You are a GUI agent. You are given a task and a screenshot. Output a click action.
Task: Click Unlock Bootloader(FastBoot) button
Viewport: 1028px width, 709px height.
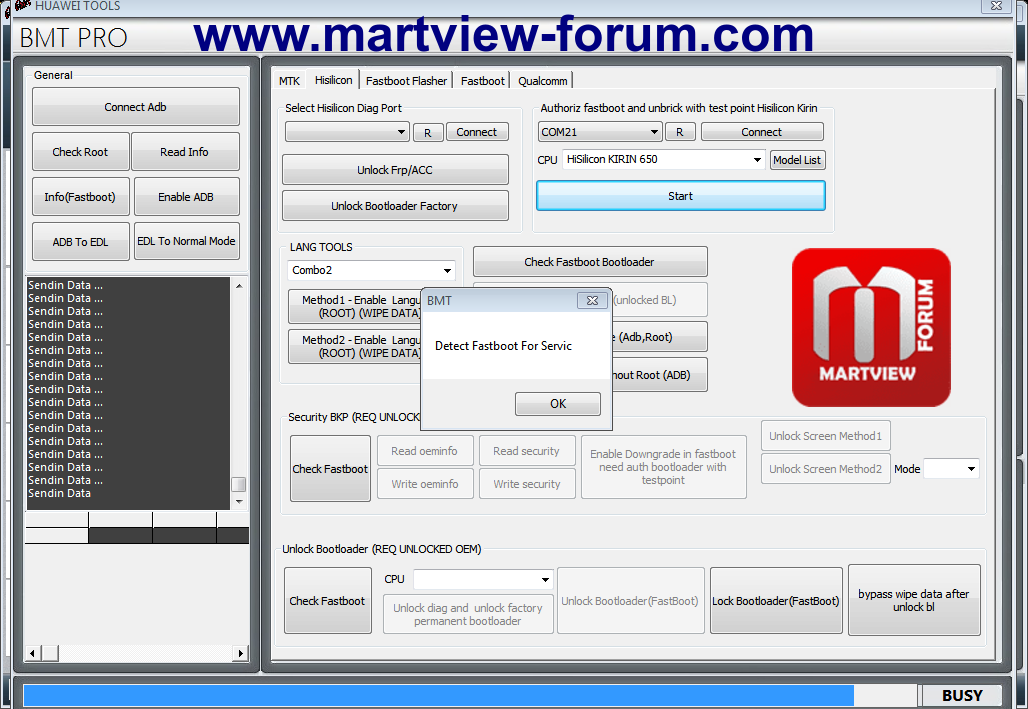[631, 601]
